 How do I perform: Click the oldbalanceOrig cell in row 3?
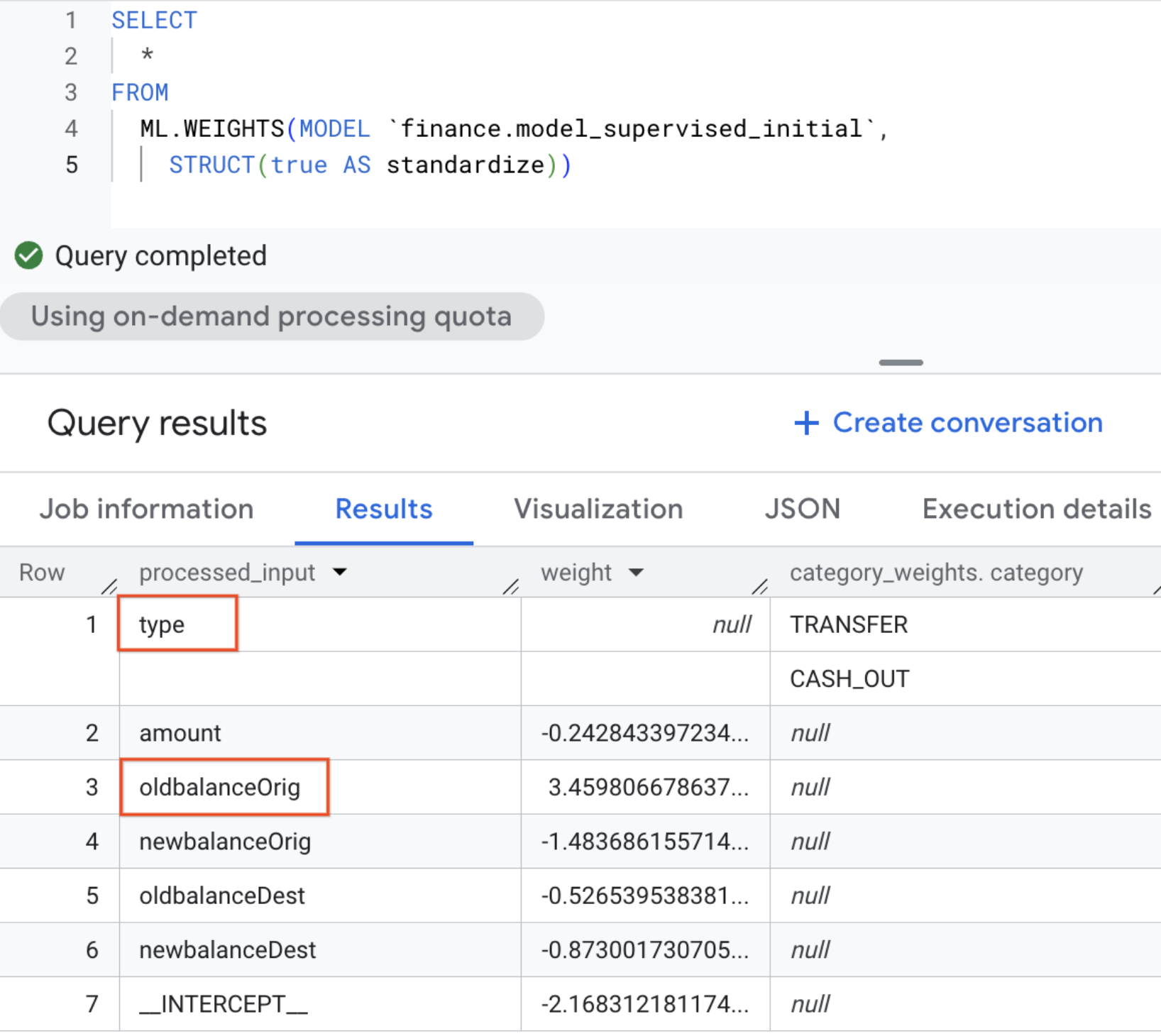pyautogui.click(x=220, y=787)
